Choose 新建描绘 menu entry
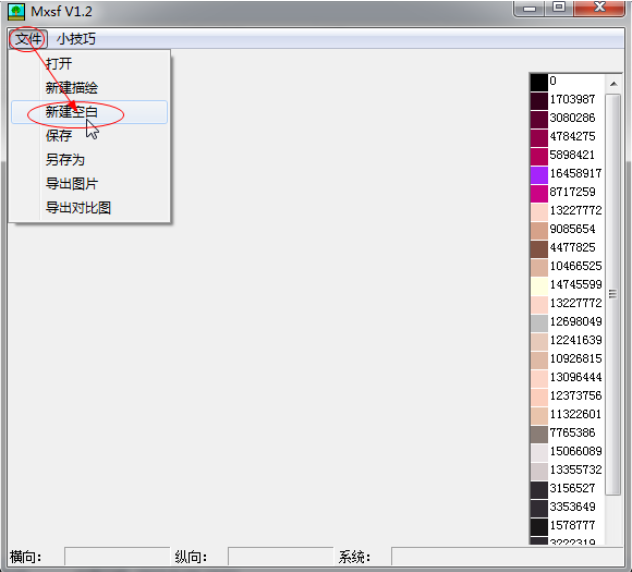Screen dimensions: 632x572 [72, 88]
